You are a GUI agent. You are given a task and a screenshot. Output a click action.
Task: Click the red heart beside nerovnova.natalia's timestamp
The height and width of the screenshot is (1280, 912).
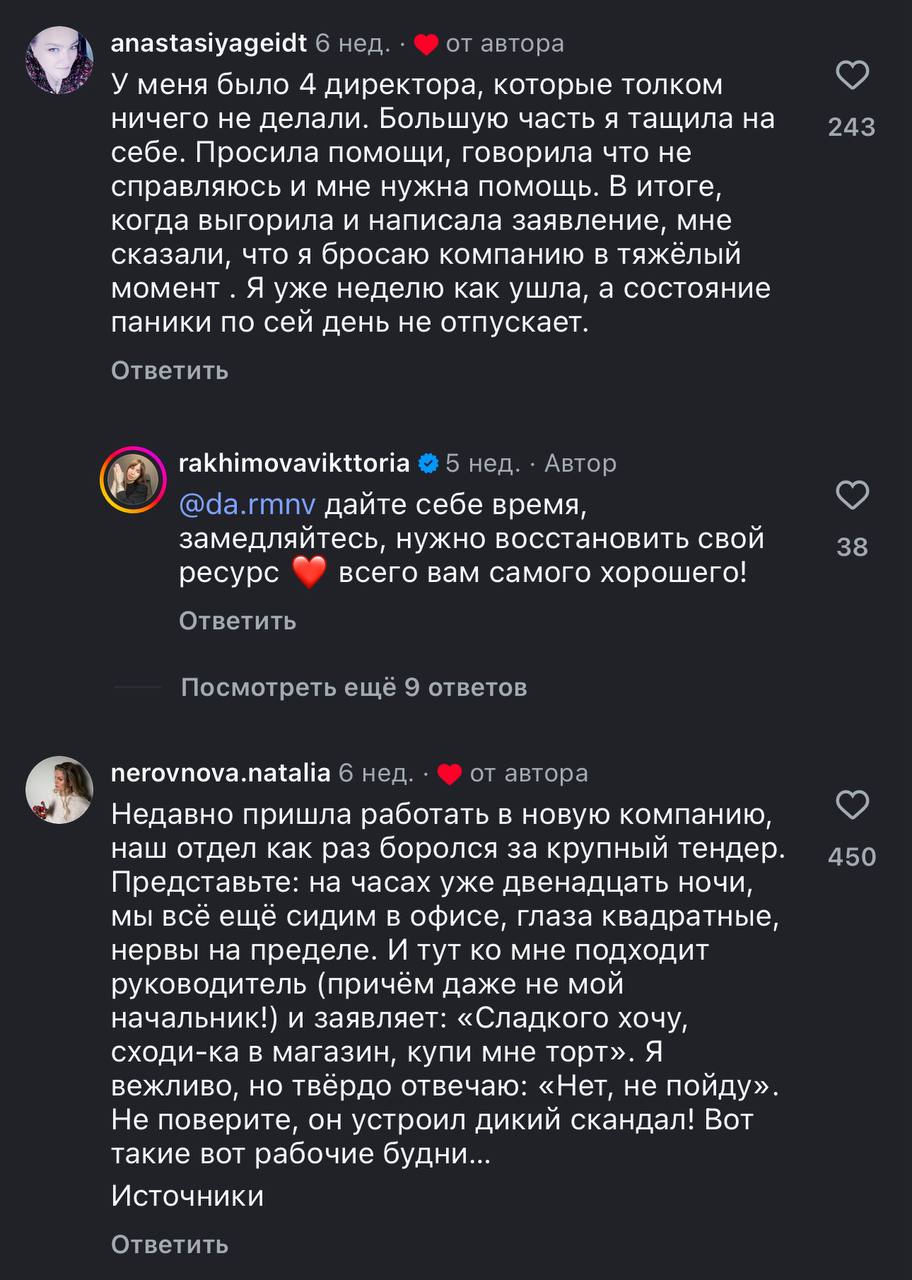pyautogui.click(x=450, y=774)
